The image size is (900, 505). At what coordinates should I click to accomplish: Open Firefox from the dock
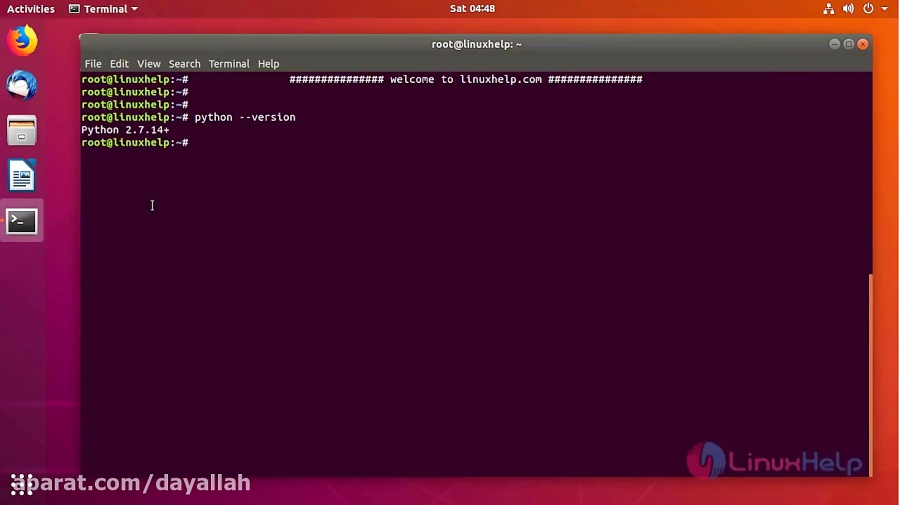[x=22, y=41]
